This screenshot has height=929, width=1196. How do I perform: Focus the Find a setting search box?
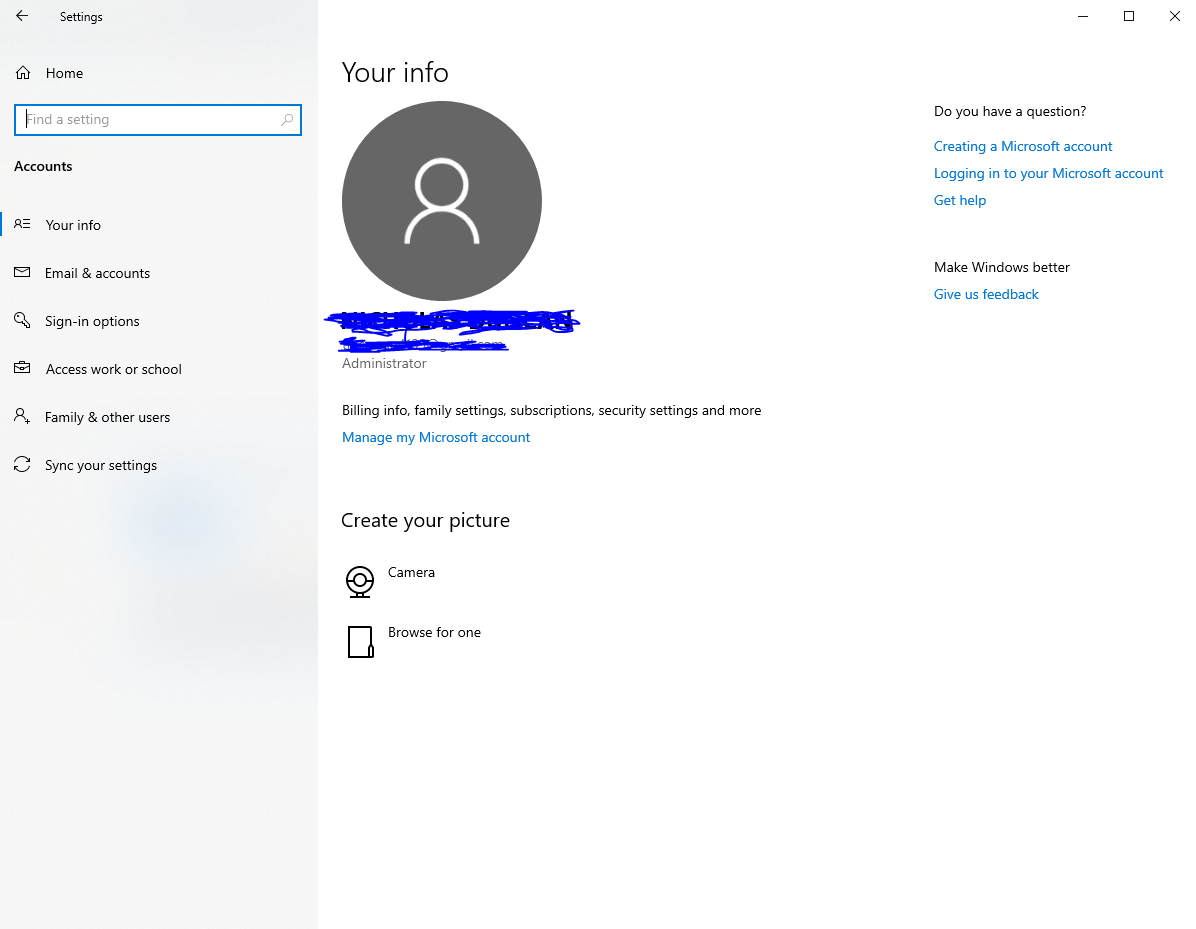click(x=150, y=120)
